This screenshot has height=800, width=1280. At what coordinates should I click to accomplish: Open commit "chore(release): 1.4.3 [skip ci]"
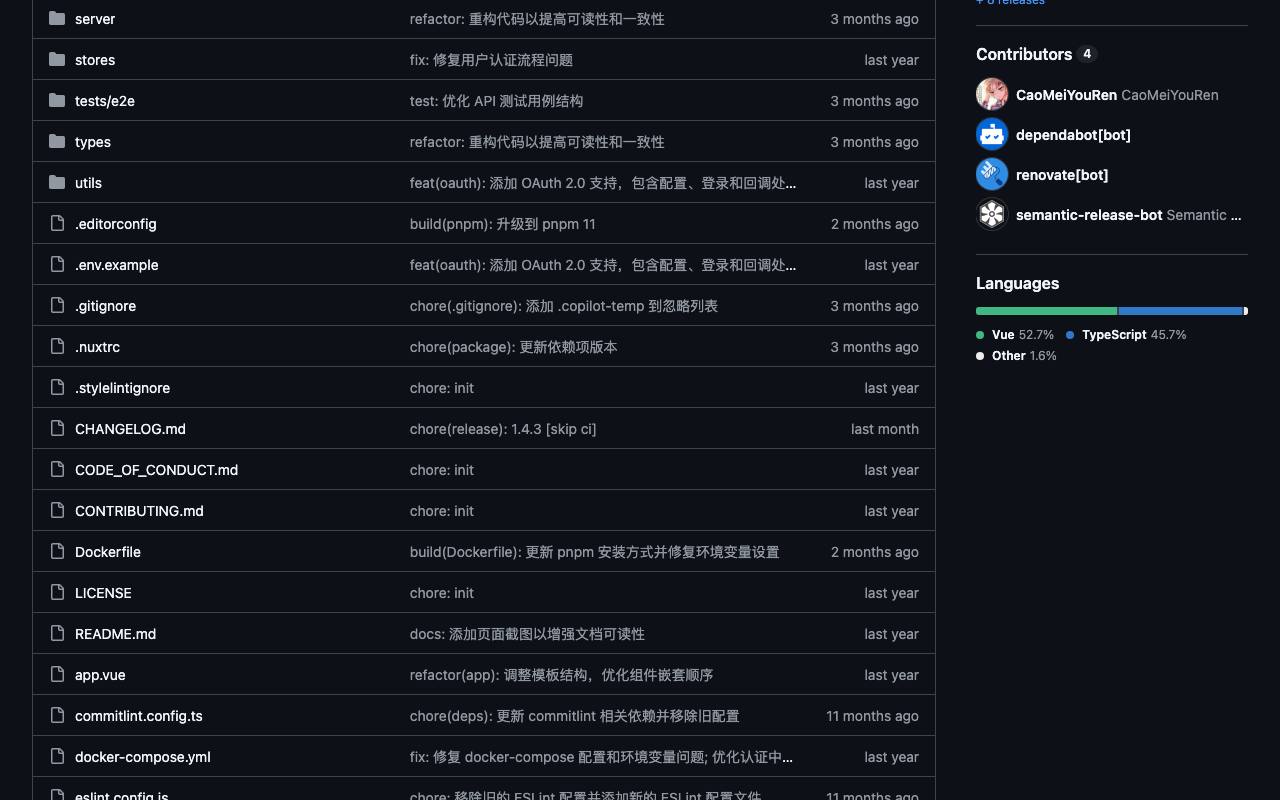[503, 429]
